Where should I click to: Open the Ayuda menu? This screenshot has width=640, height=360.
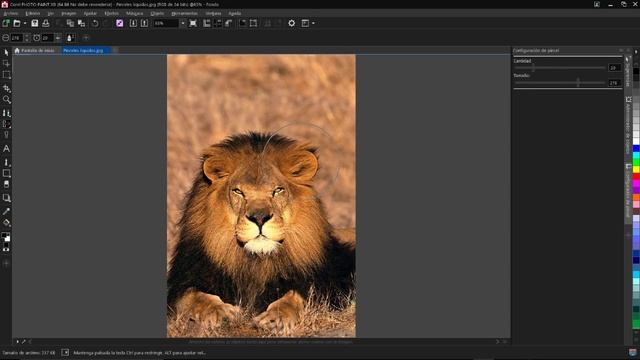[234, 13]
